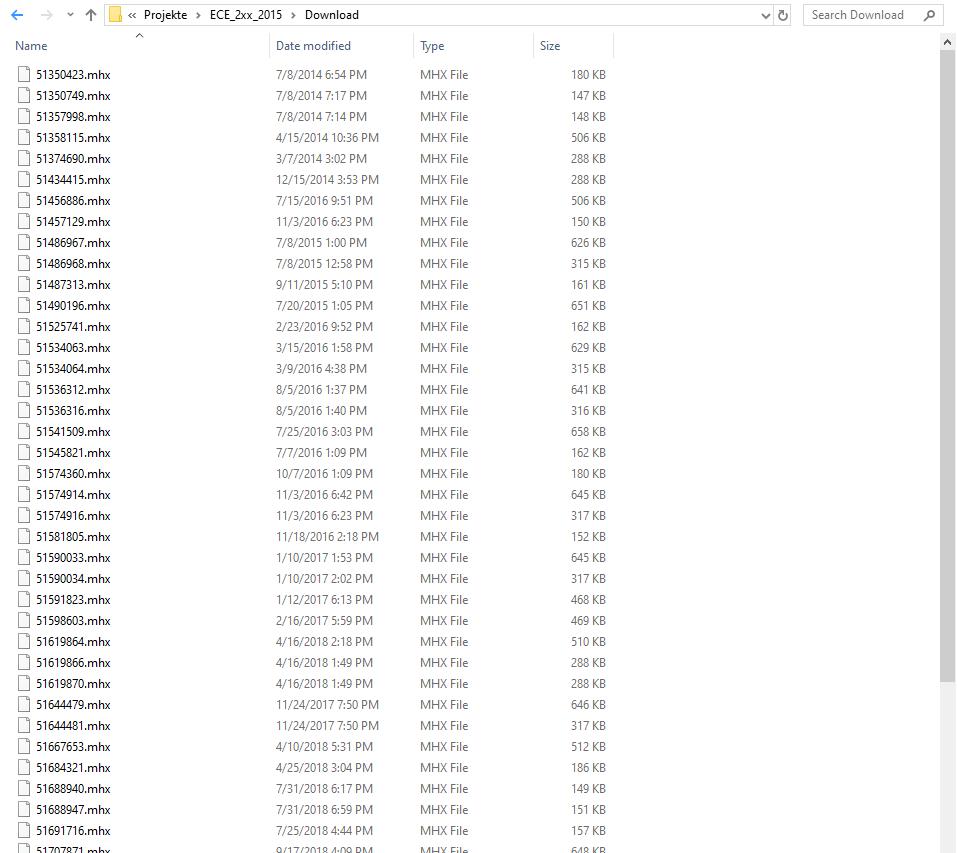The height and width of the screenshot is (853, 957).
Task: Click size value 651 KB
Action: 588,306
